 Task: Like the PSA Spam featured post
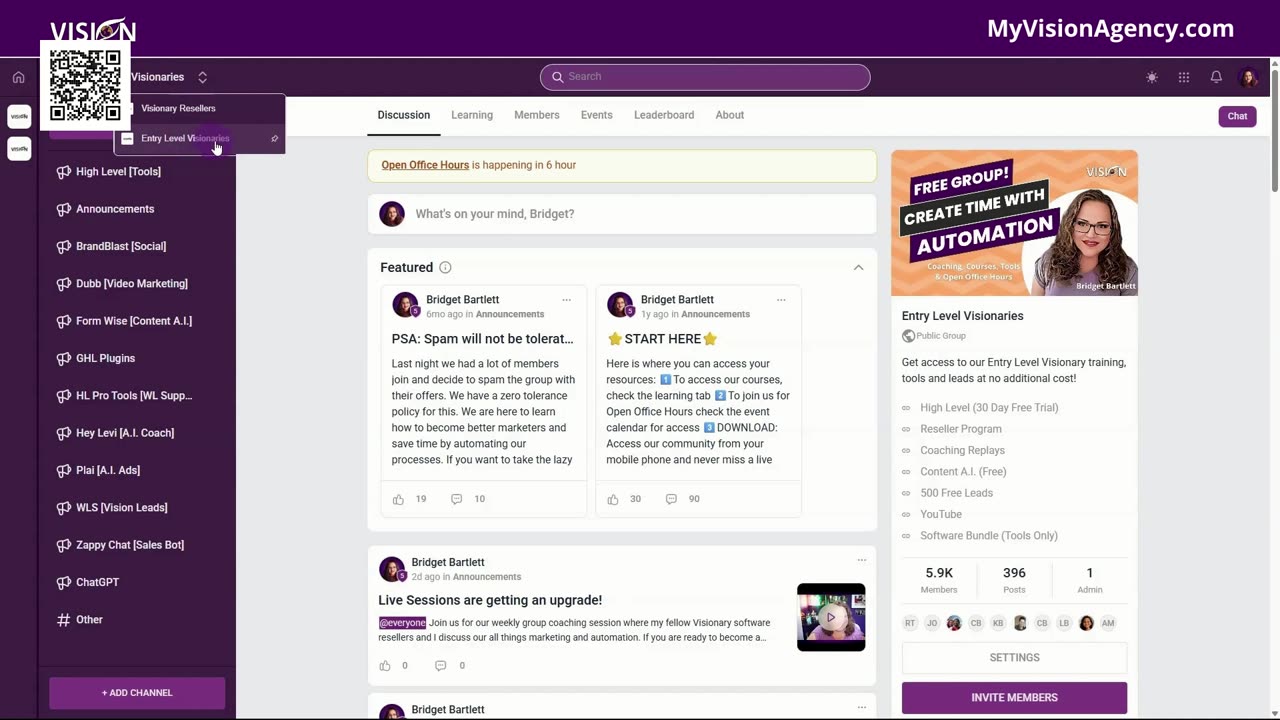click(x=398, y=499)
